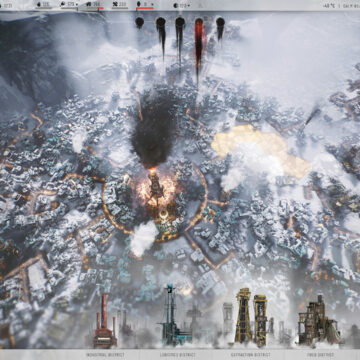Click the shelter house icon with red bar
Image resolution: width=360 pixels, height=360 pixels.
click(x=89, y=4)
